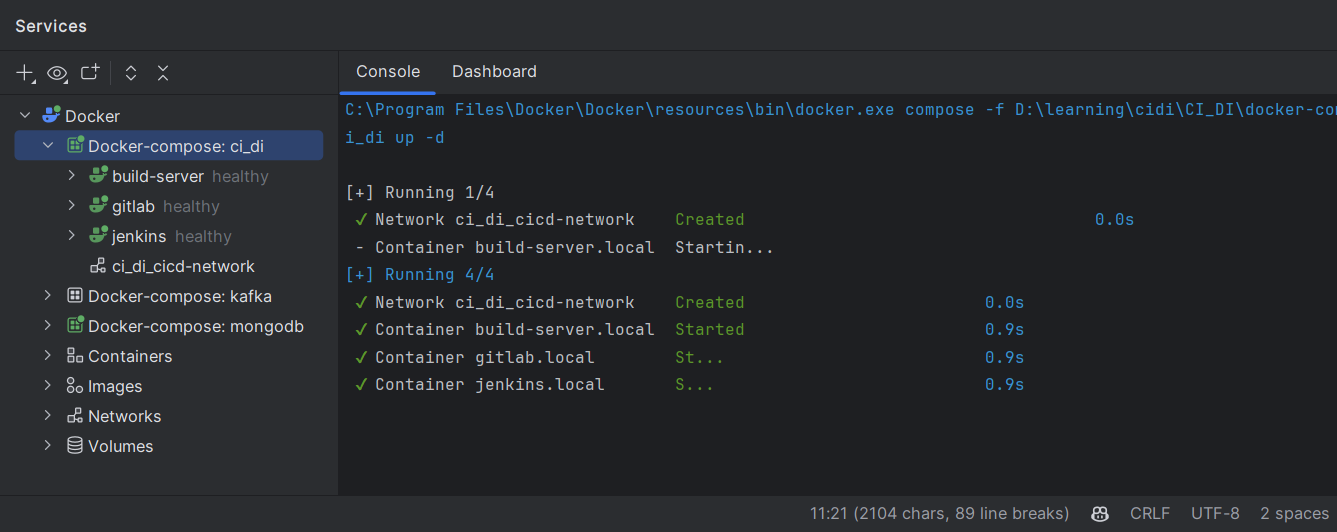Click the mongodb compose icon
1337x532 pixels.
[x=75, y=326]
